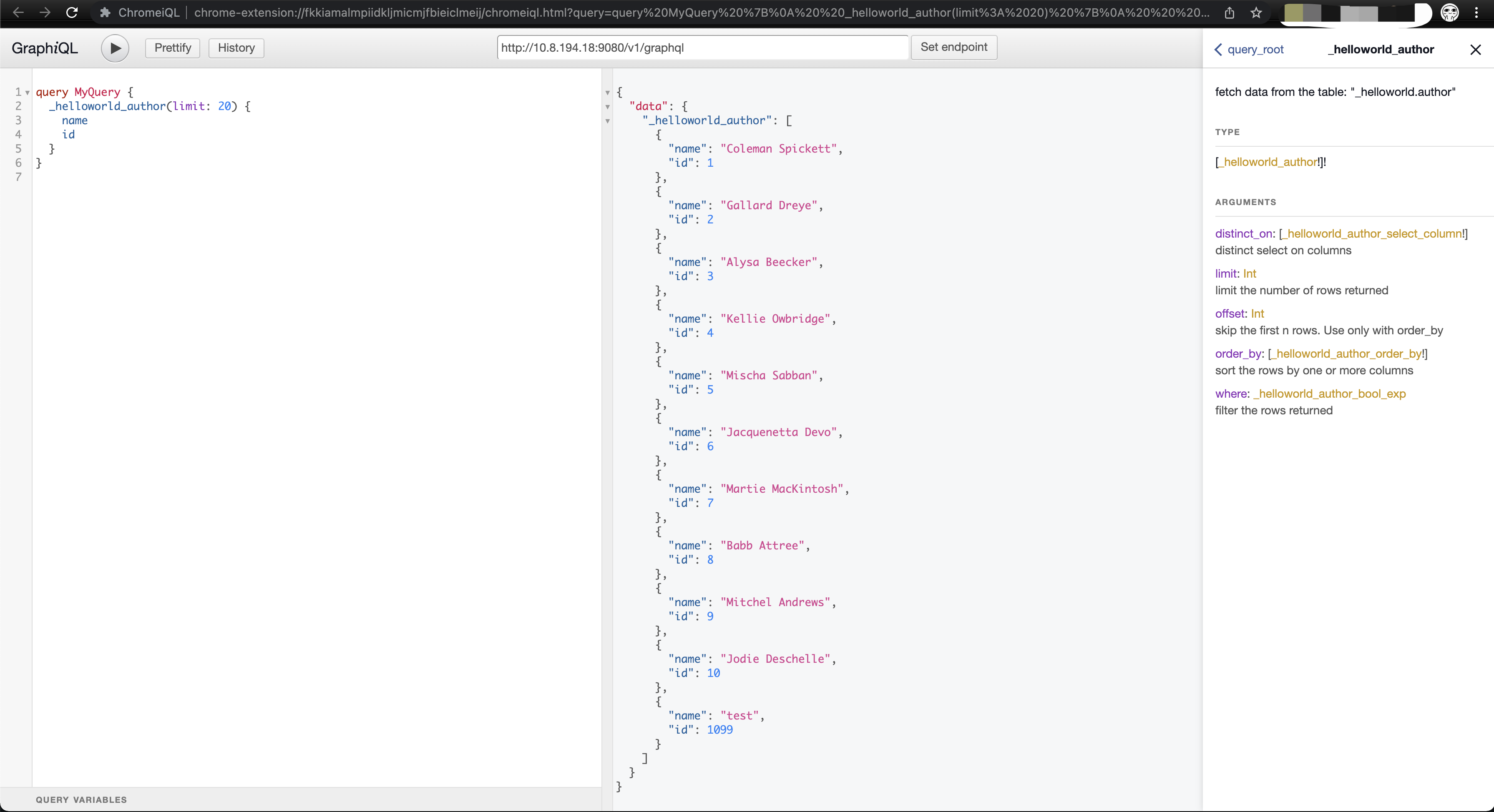Bookmark the page with the star icon

point(1256,13)
